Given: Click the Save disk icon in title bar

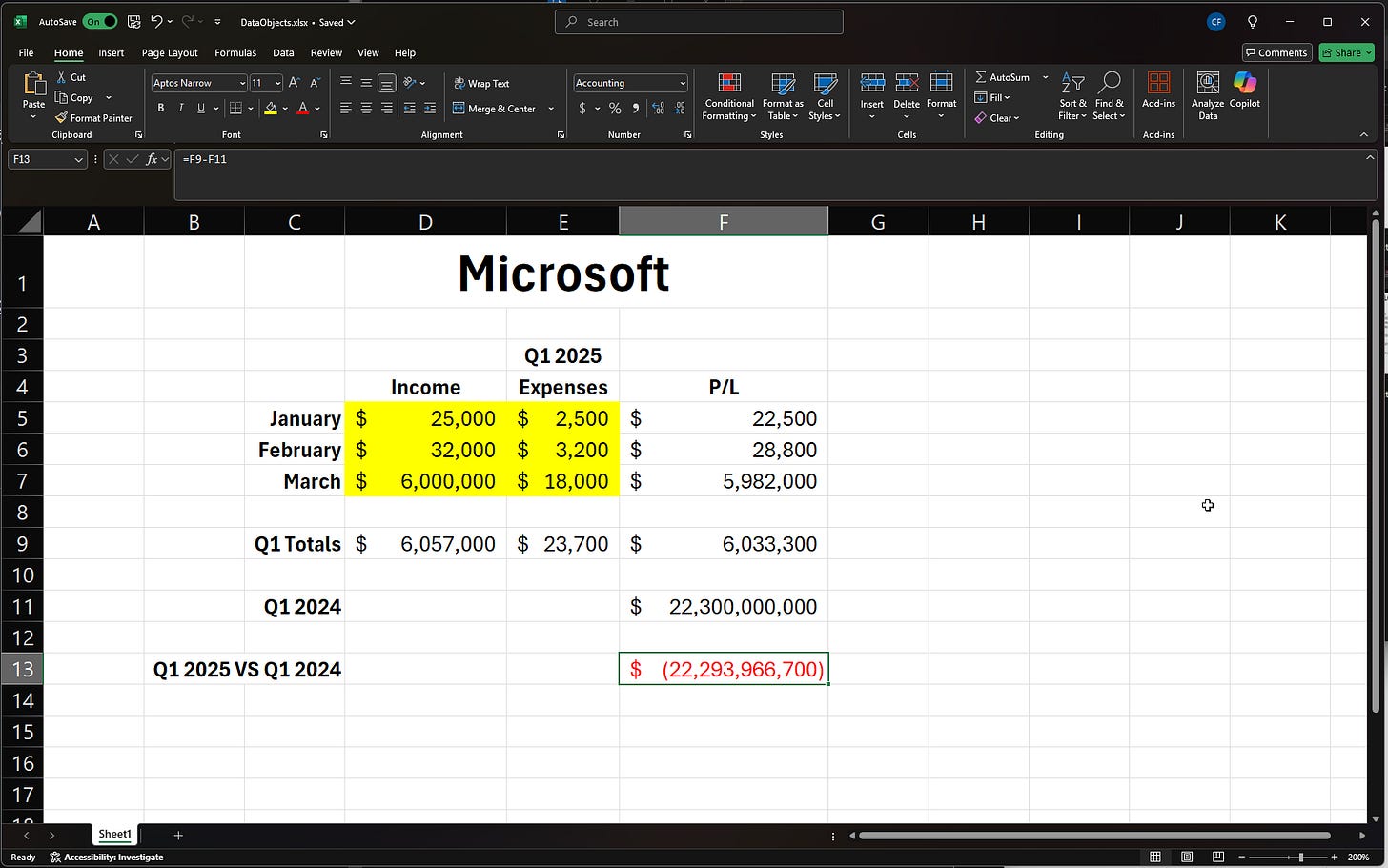Looking at the screenshot, I should [x=133, y=21].
